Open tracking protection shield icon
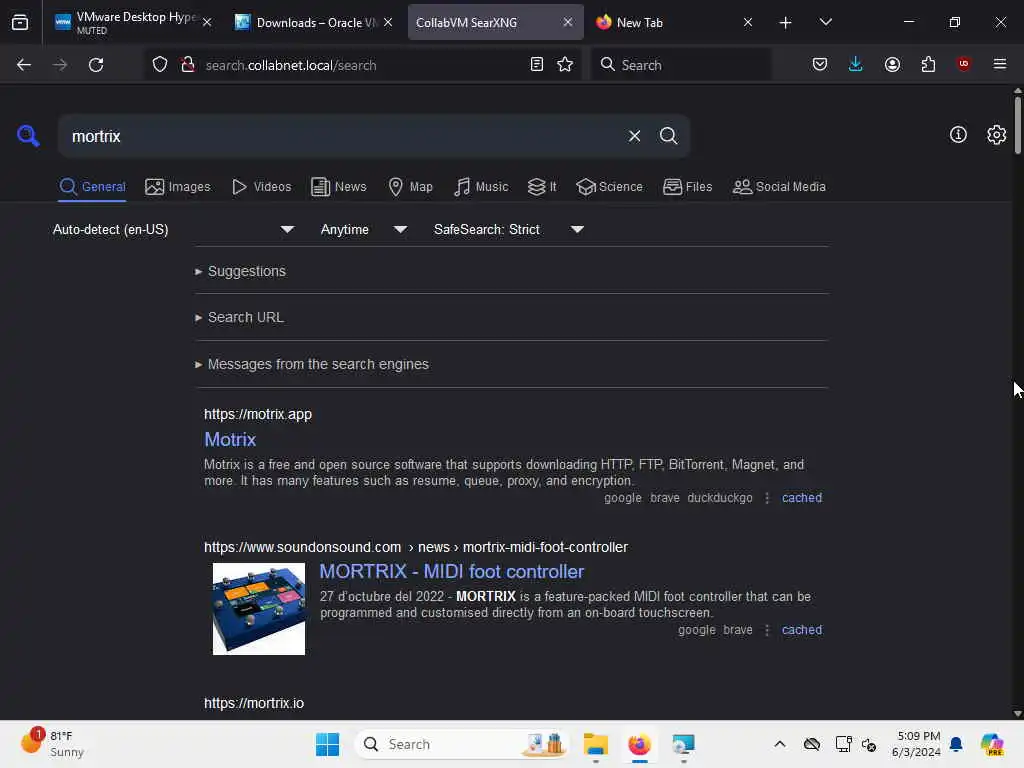The height and width of the screenshot is (768, 1024). click(160, 65)
